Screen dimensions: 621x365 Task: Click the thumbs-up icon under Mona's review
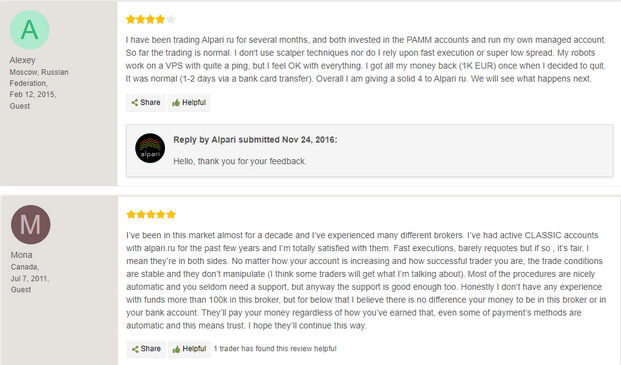[x=176, y=349]
